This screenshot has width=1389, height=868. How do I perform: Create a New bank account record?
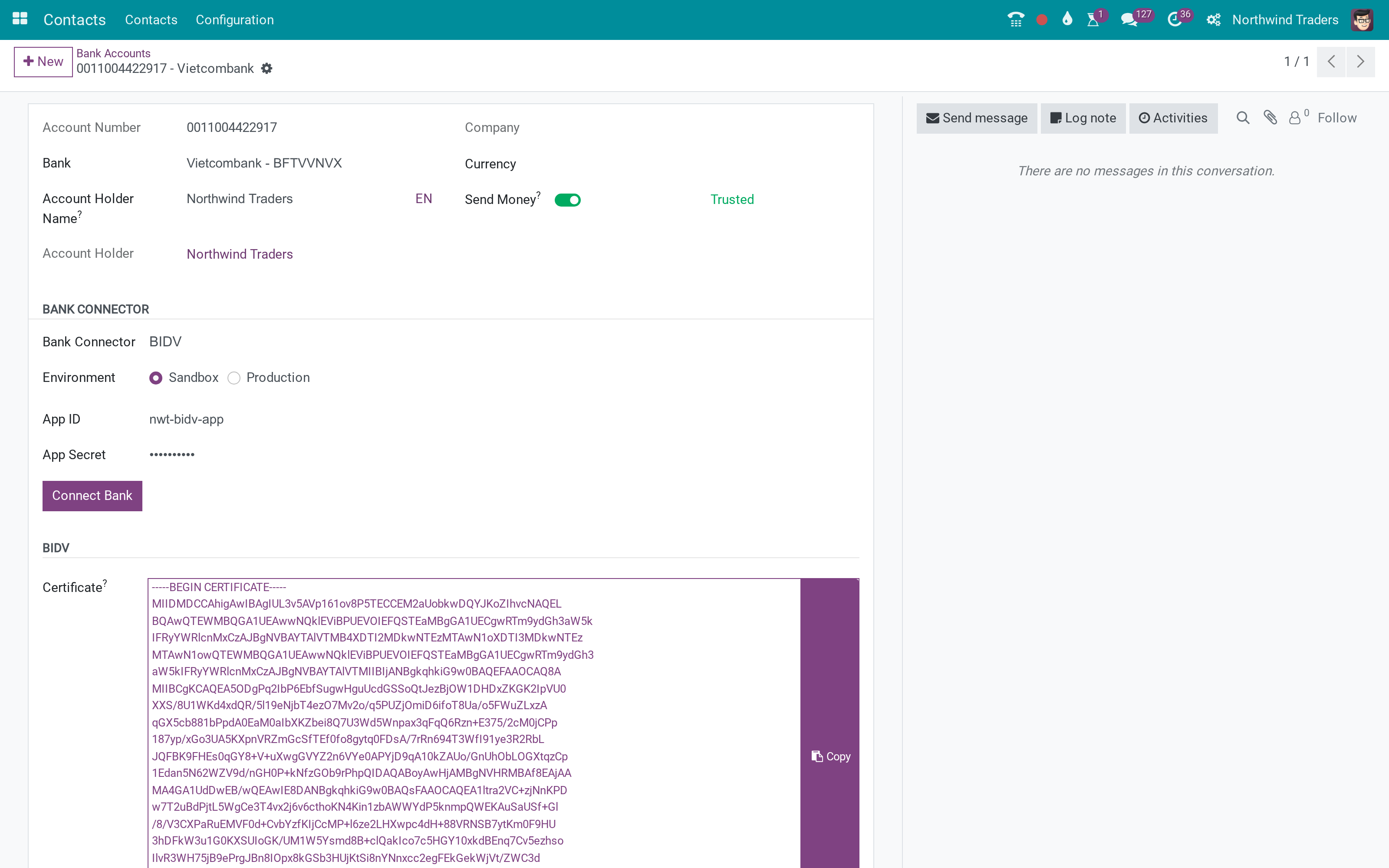point(43,62)
